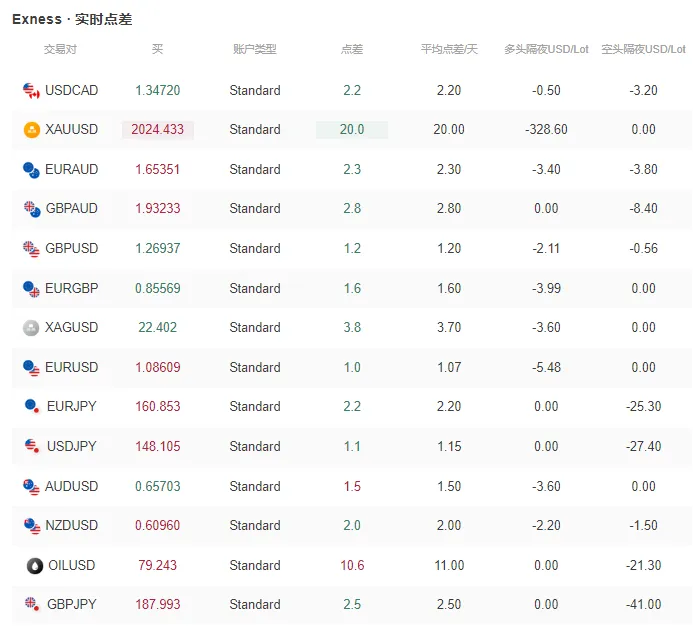Viewport: 693px width, 626px height.
Task: Click the GBPJPY flag pair icon
Action: pos(33,603)
